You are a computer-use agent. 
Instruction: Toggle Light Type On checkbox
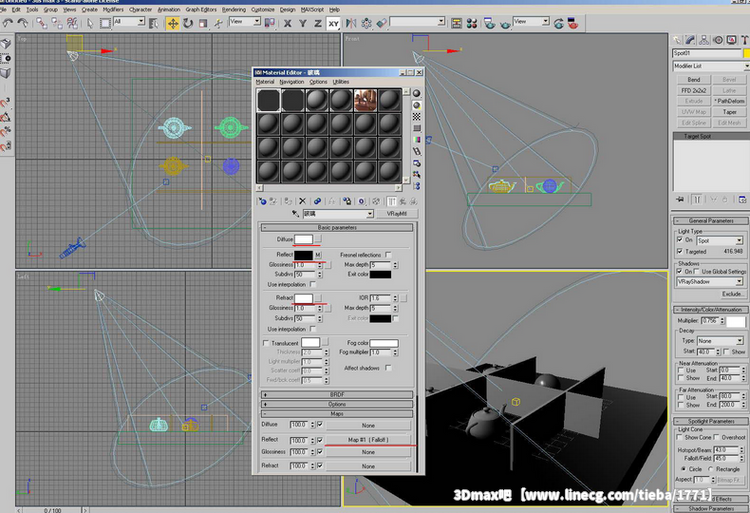pos(680,240)
